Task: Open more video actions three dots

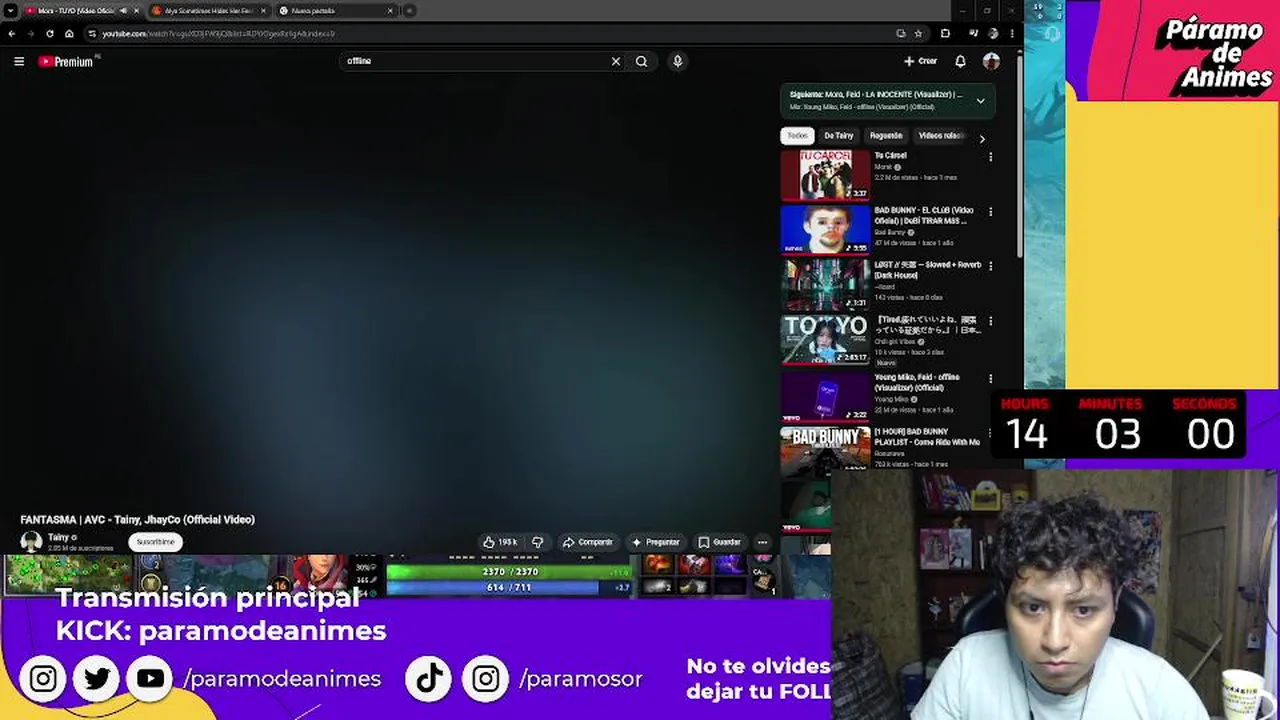Action: pyautogui.click(x=762, y=542)
